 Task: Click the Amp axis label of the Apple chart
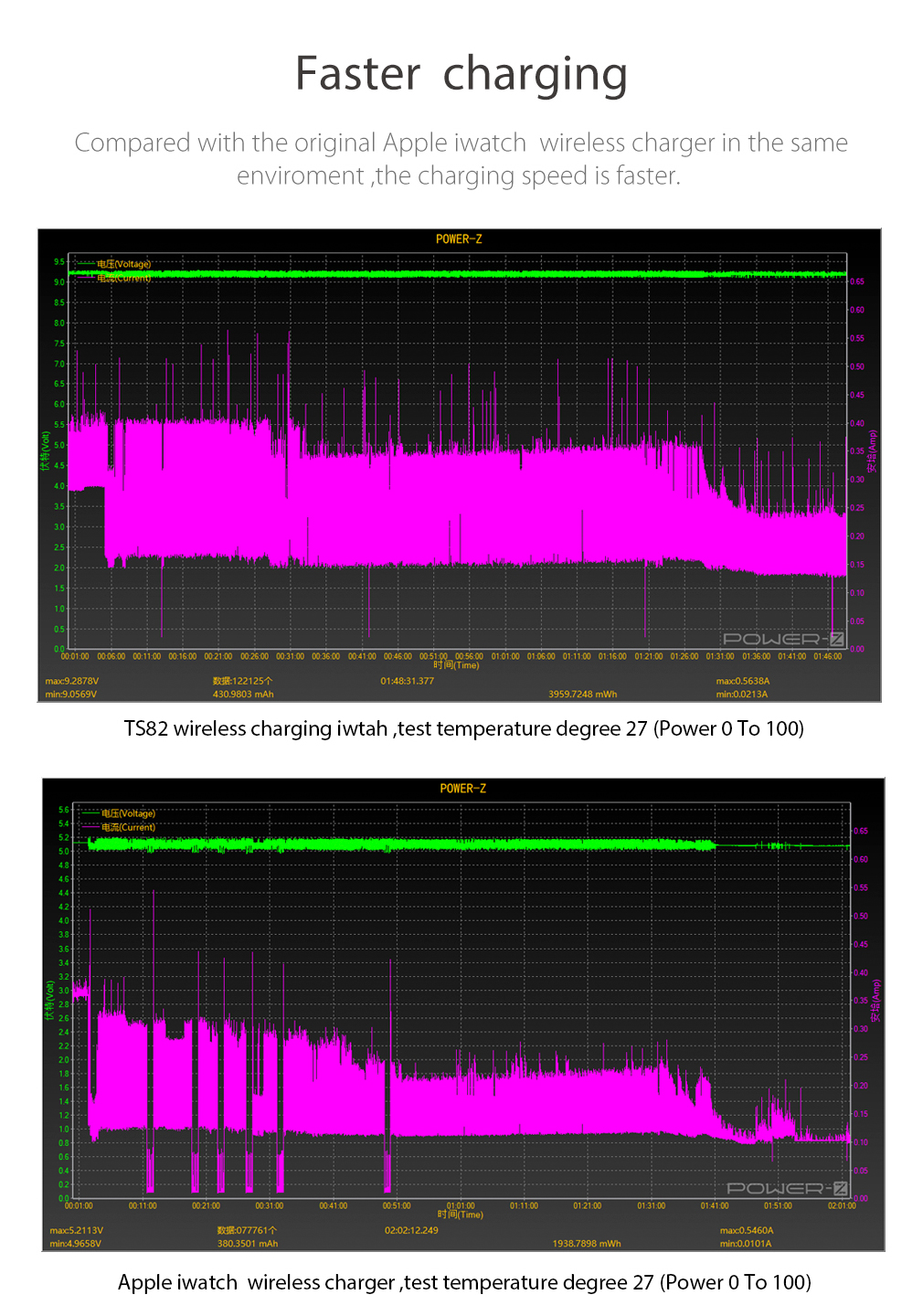(875, 1002)
